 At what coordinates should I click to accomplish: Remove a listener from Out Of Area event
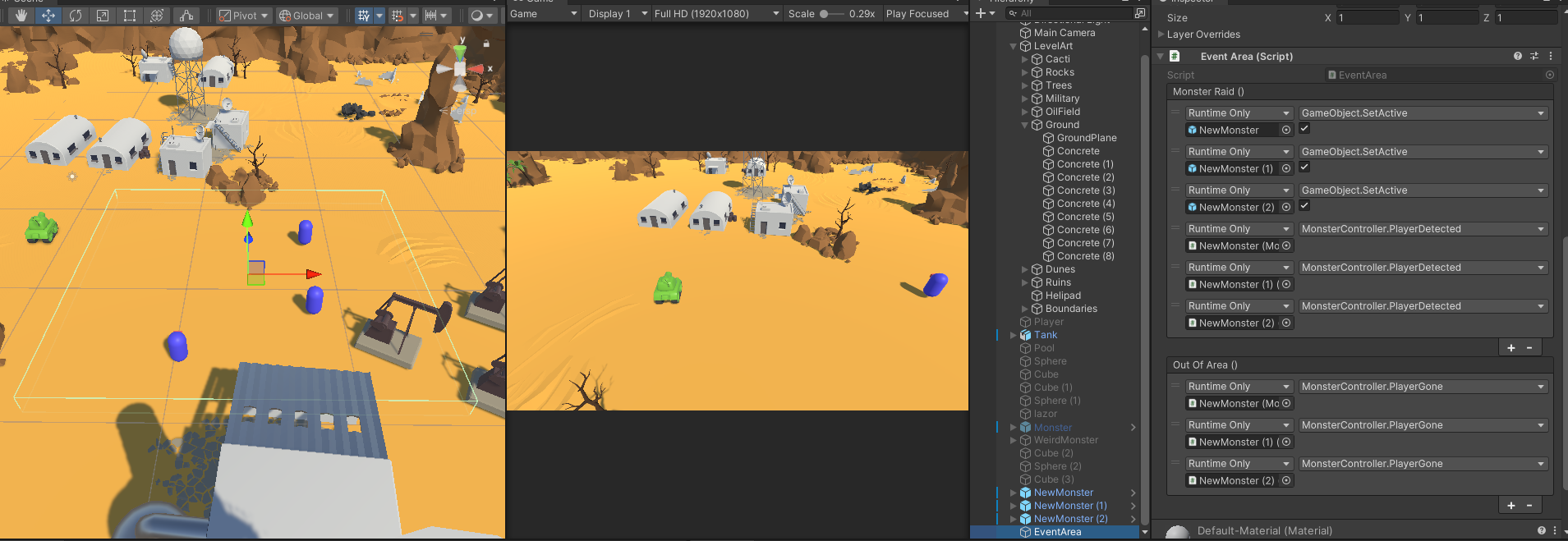click(1529, 506)
